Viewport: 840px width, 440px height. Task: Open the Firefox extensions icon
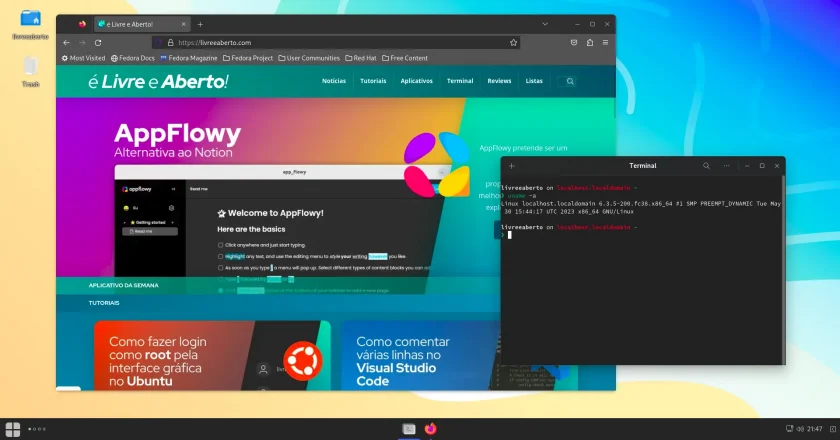pyautogui.click(x=590, y=43)
